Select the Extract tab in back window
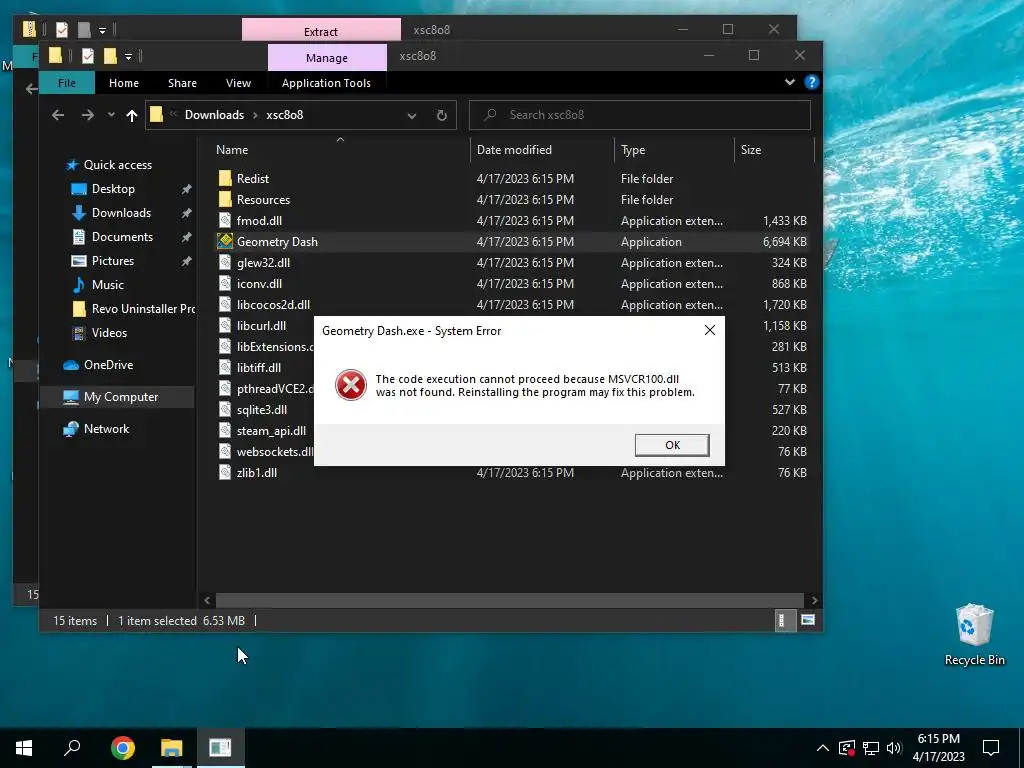The width and height of the screenshot is (1024, 768). 321,30
